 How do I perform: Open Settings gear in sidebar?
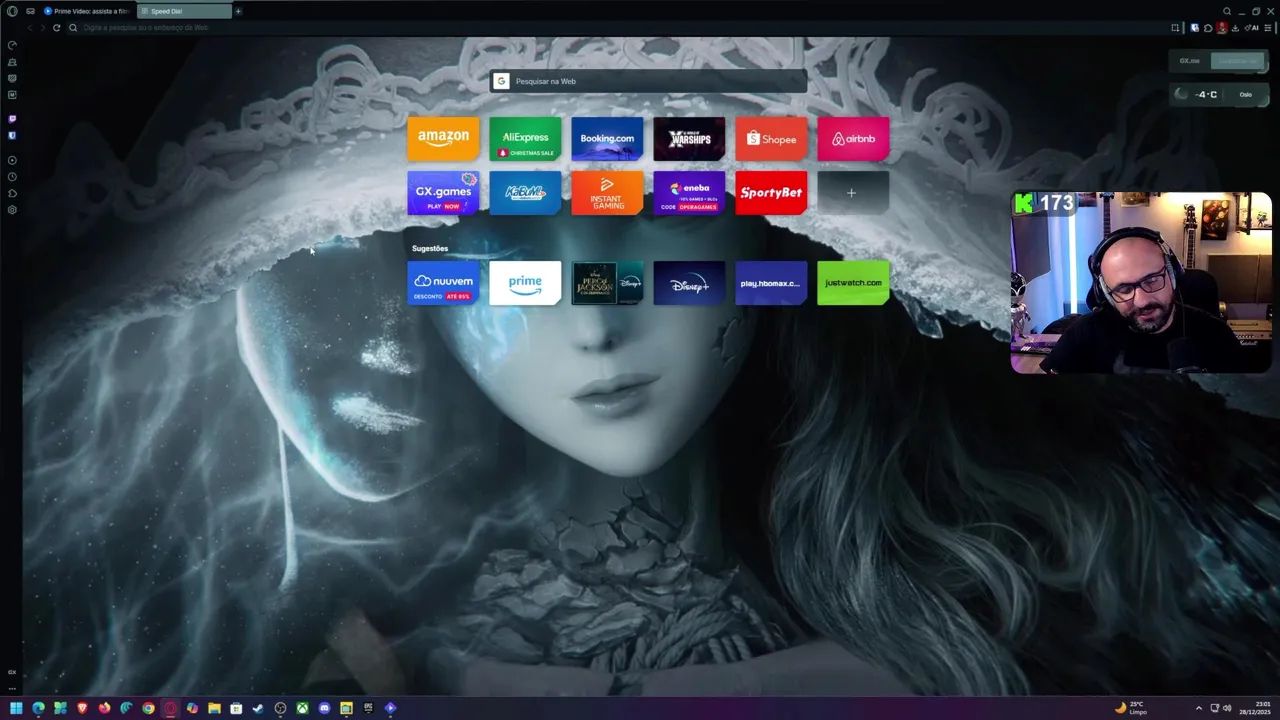[12, 210]
